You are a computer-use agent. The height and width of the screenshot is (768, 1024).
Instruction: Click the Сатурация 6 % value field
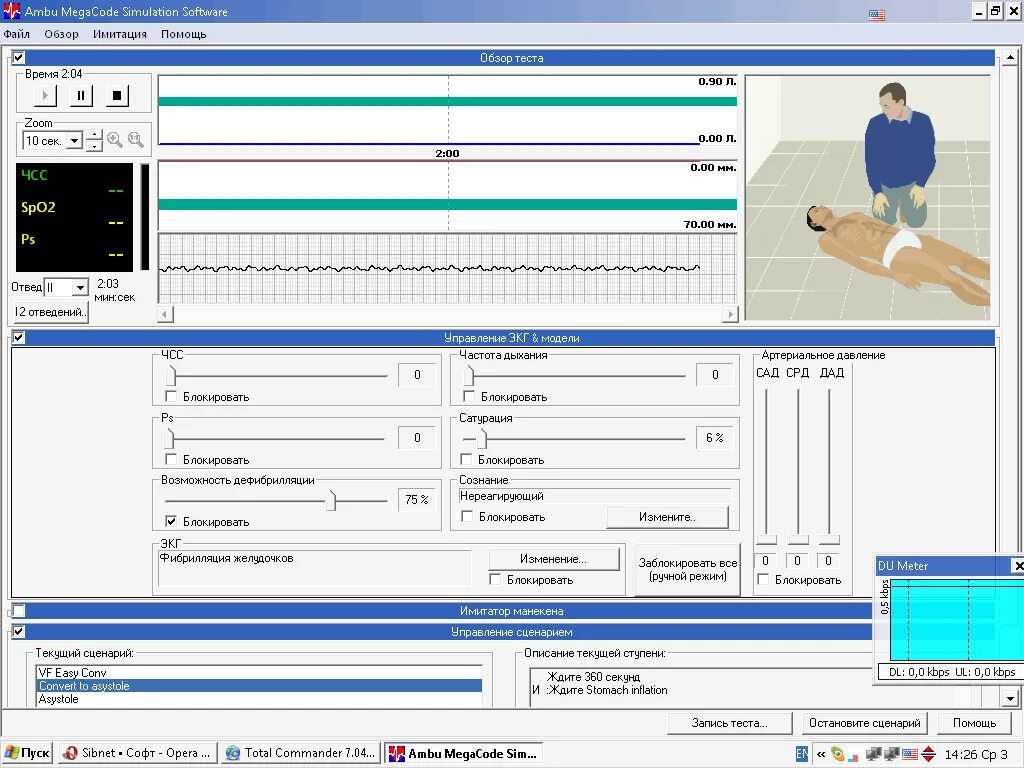[714, 438]
